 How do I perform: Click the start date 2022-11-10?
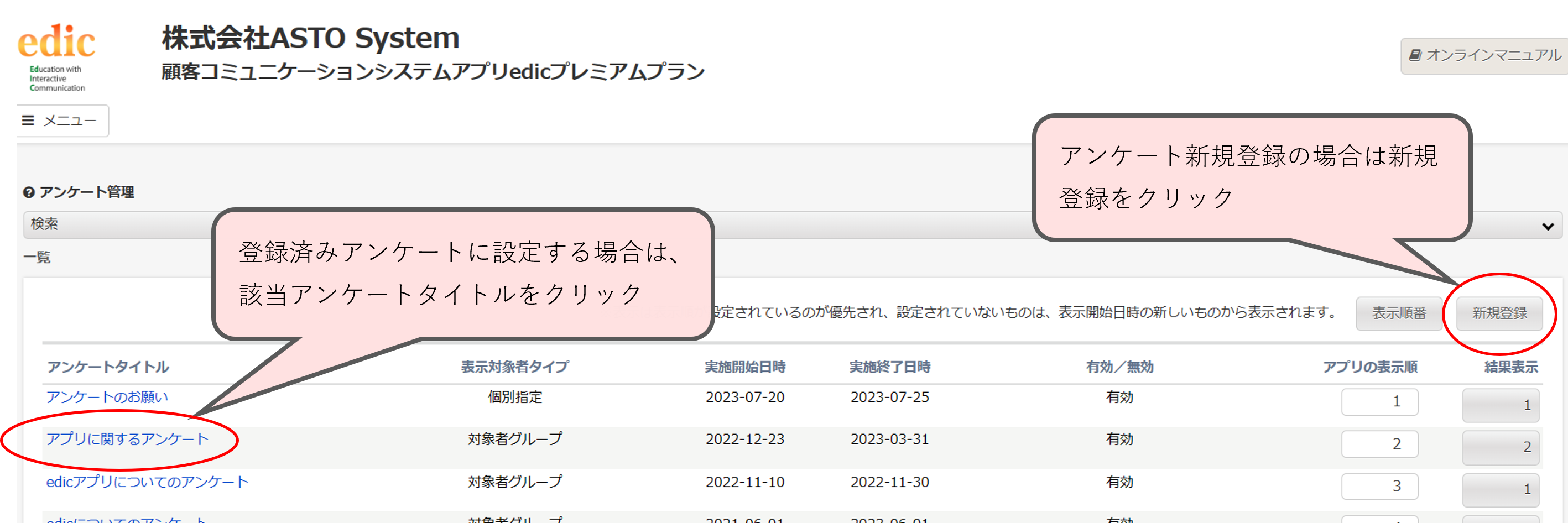745,482
